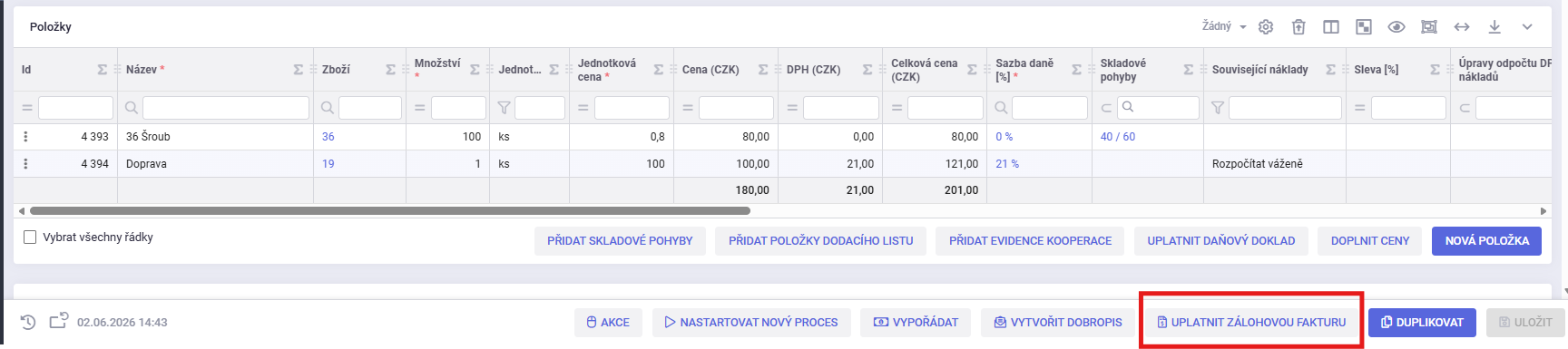Click the split columns layout icon
This screenshot has height=349, width=1568.
coord(1331,27)
